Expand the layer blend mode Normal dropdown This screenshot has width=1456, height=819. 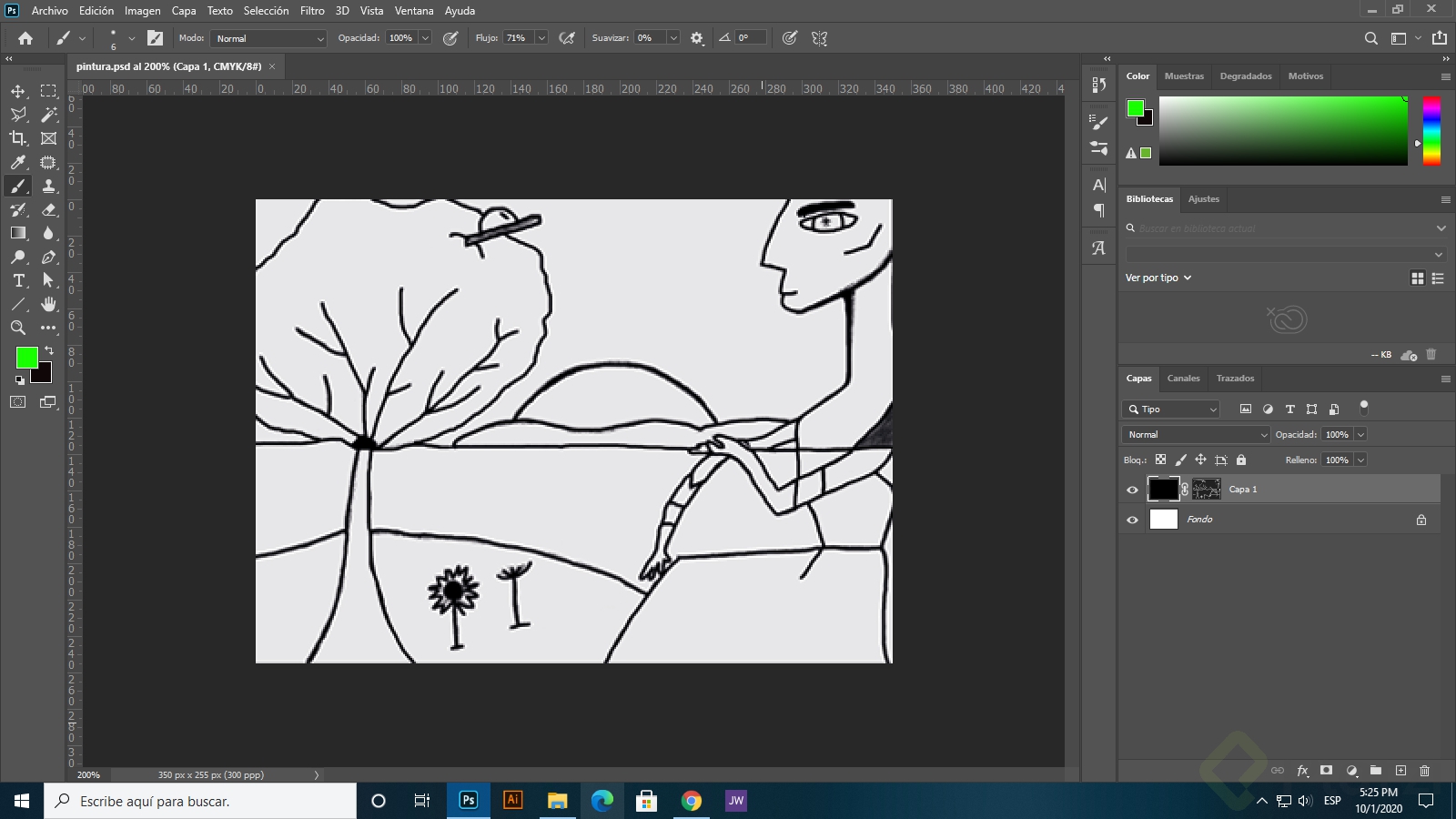tap(1196, 435)
